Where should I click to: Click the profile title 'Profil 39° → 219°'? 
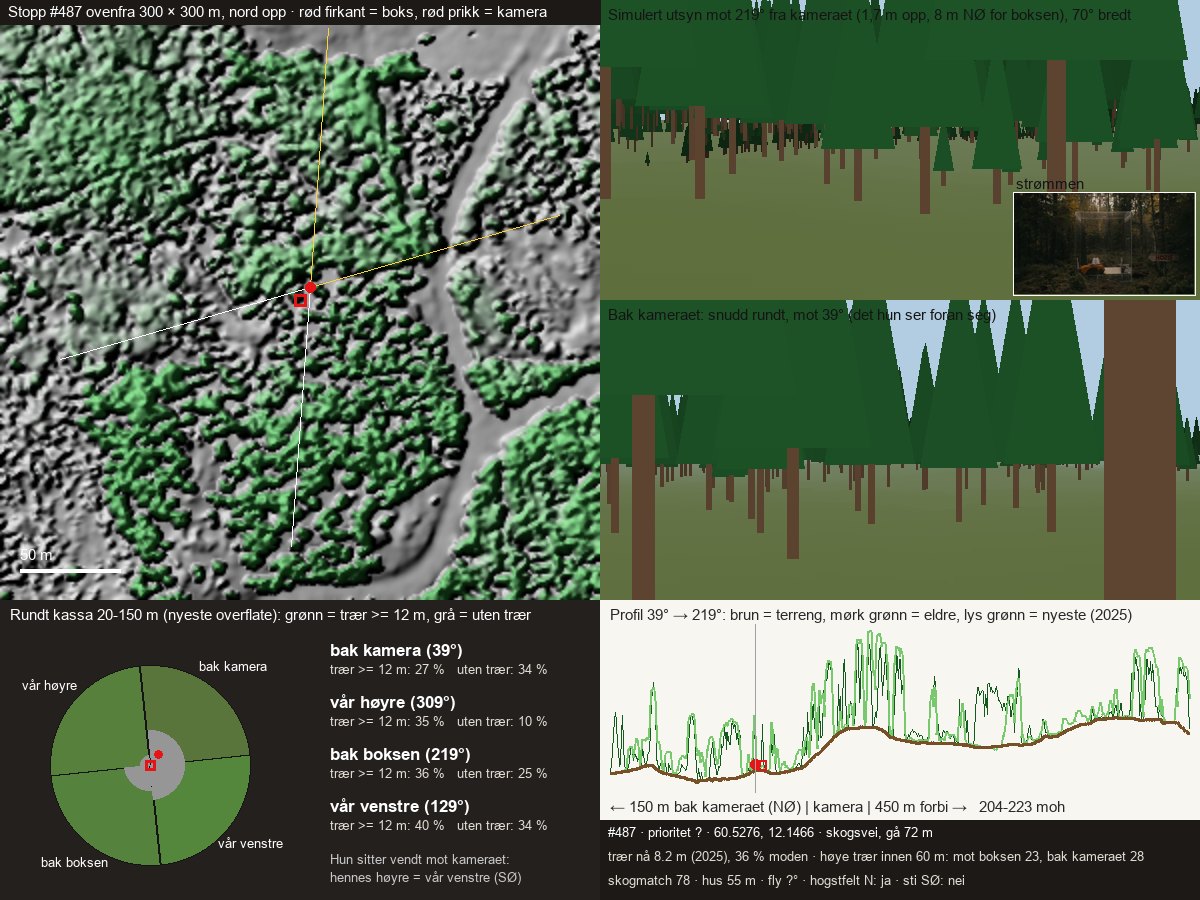pos(666,615)
